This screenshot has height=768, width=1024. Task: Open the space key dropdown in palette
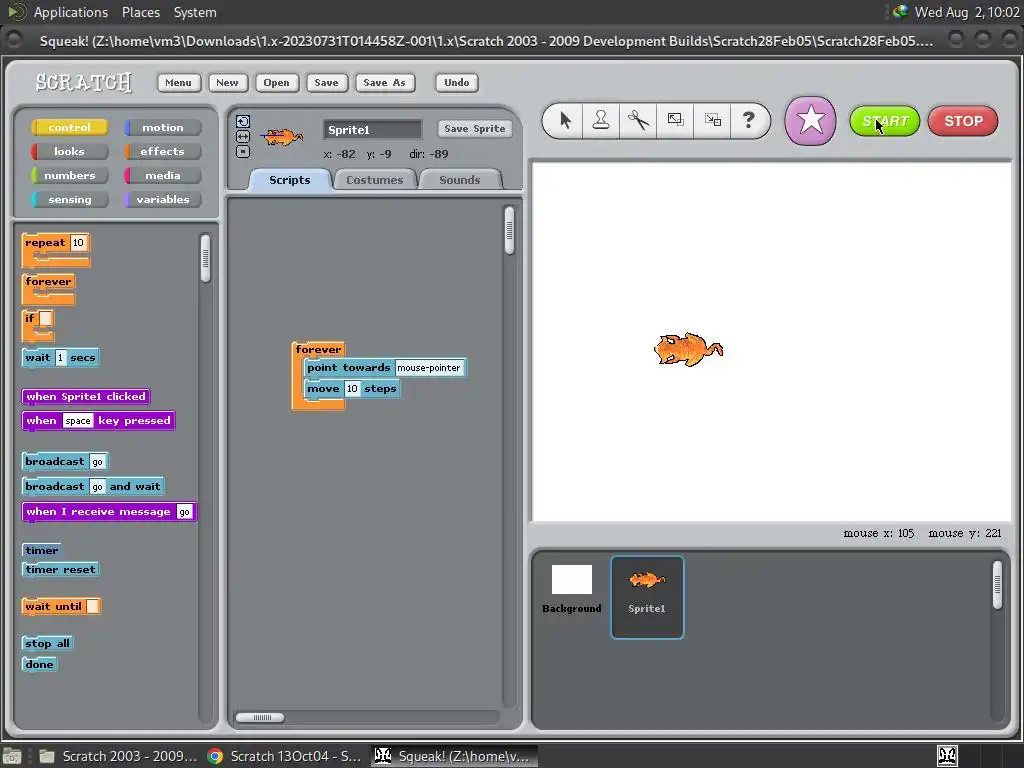coord(78,421)
